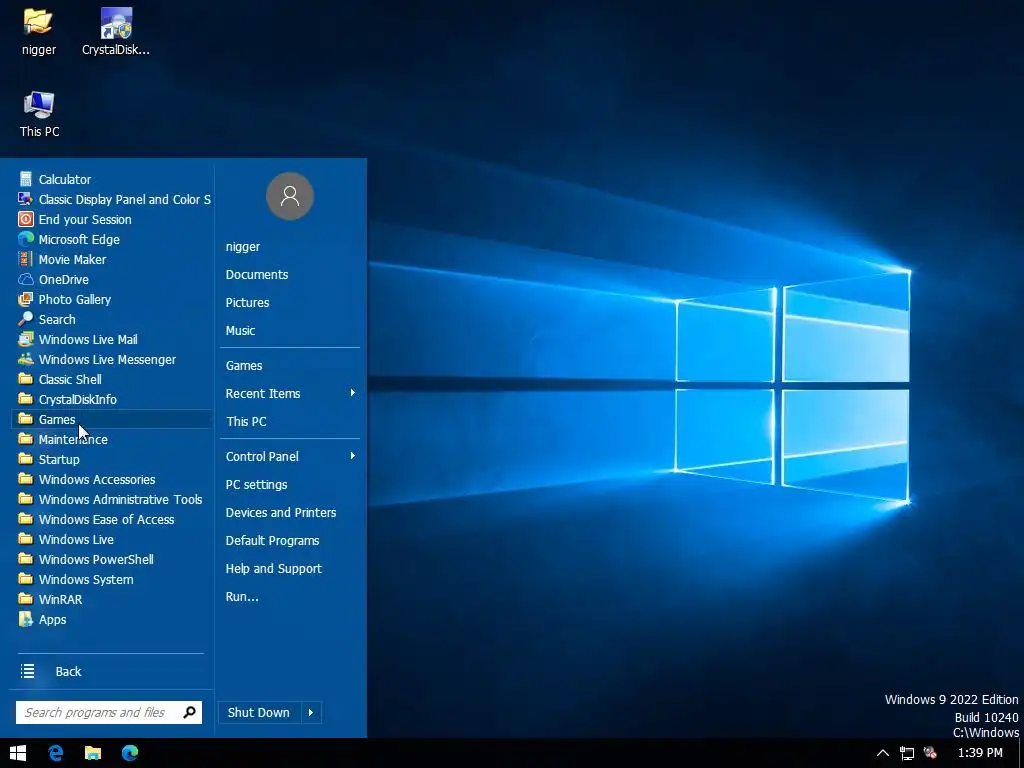This screenshot has width=1024, height=768.
Task: Expand the Windows Administrative Tools folder
Action: 112,500
